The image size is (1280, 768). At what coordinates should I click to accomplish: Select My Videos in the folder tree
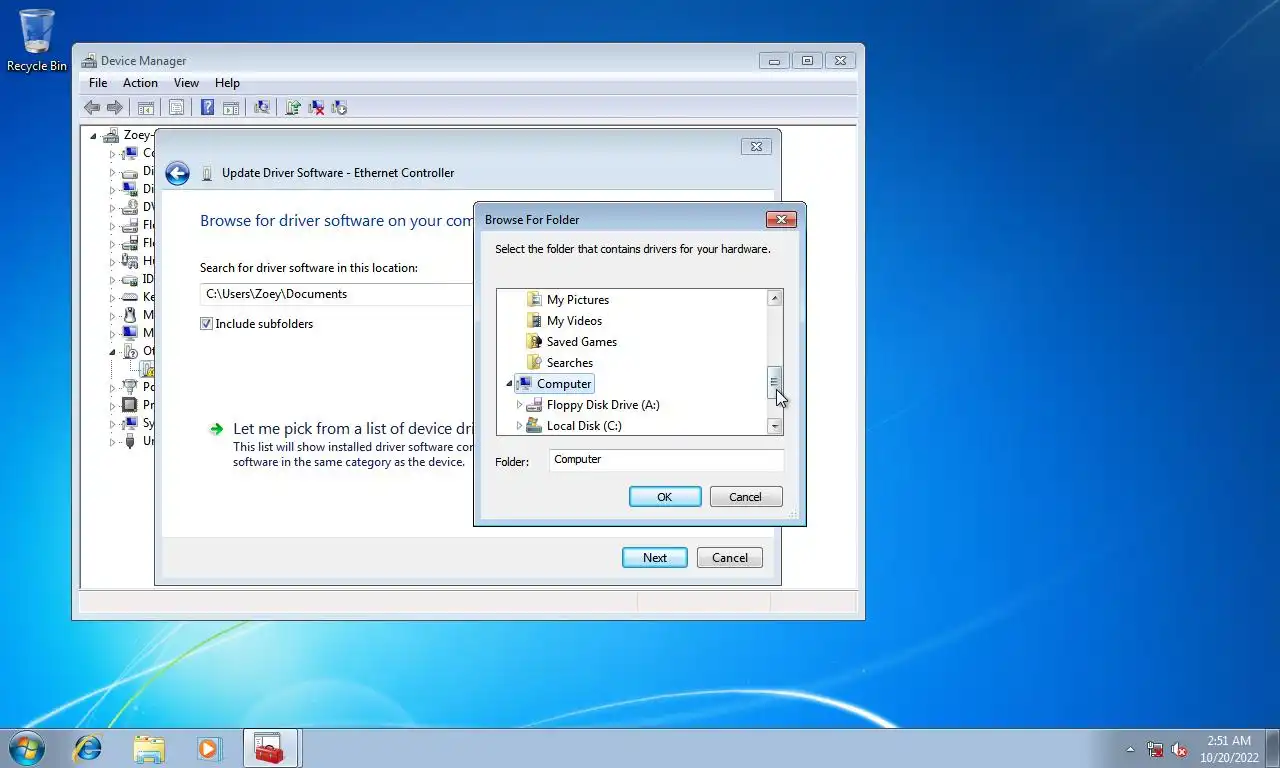(x=574, y=321)
